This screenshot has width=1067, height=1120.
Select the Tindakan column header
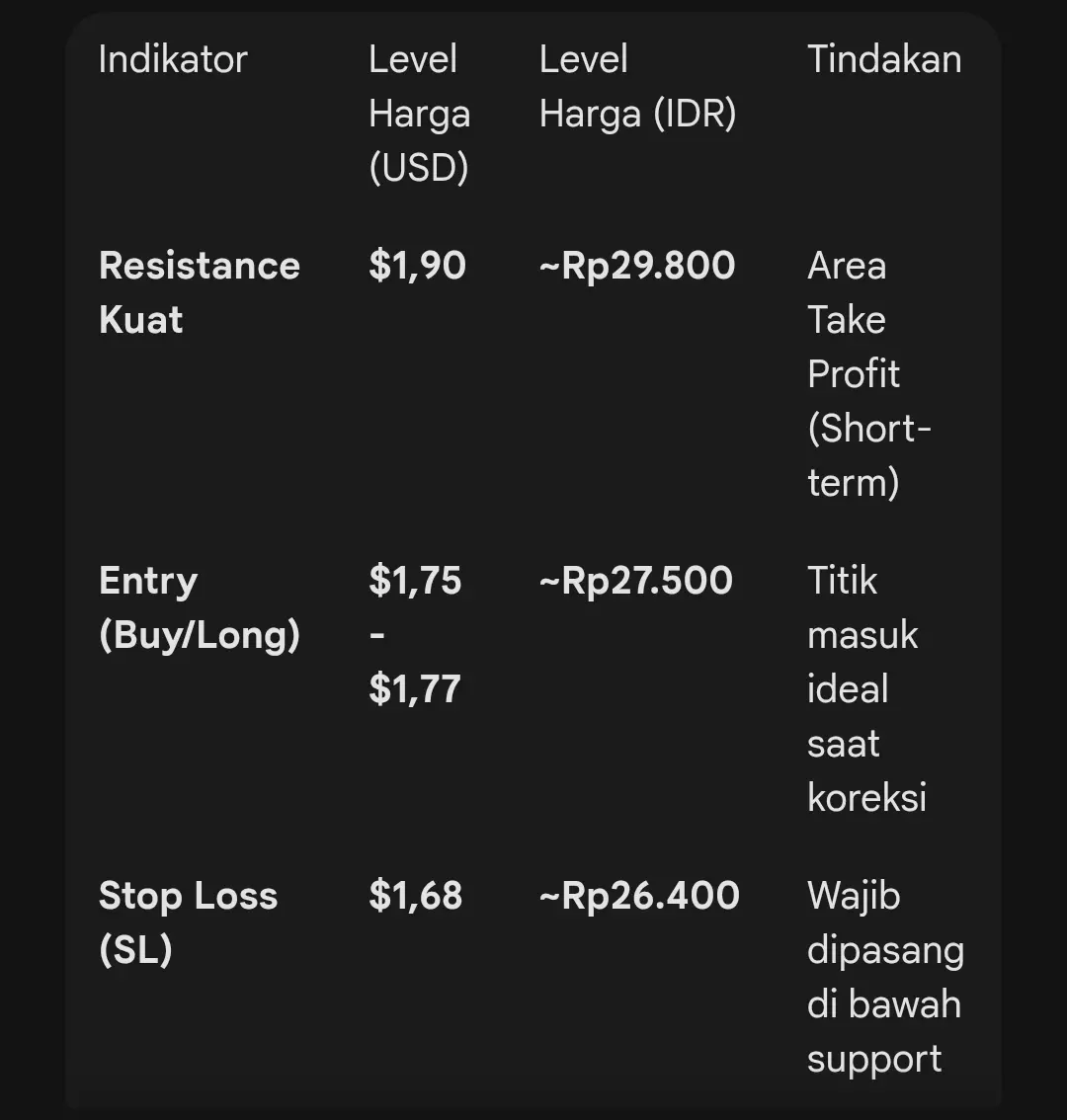[884, 59]
